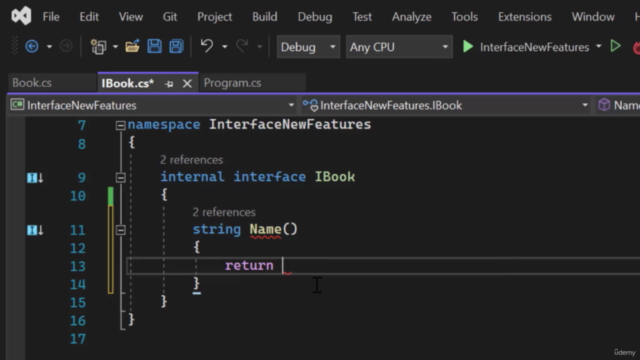
Task: Open the Redo history dropdown arrow
Action: [x=260, y=47]
